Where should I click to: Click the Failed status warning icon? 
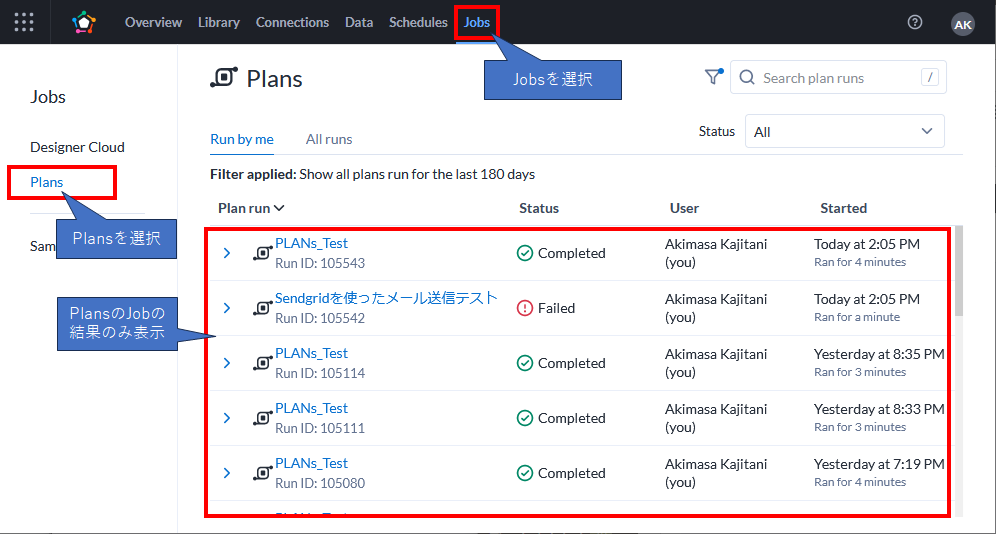525,308
